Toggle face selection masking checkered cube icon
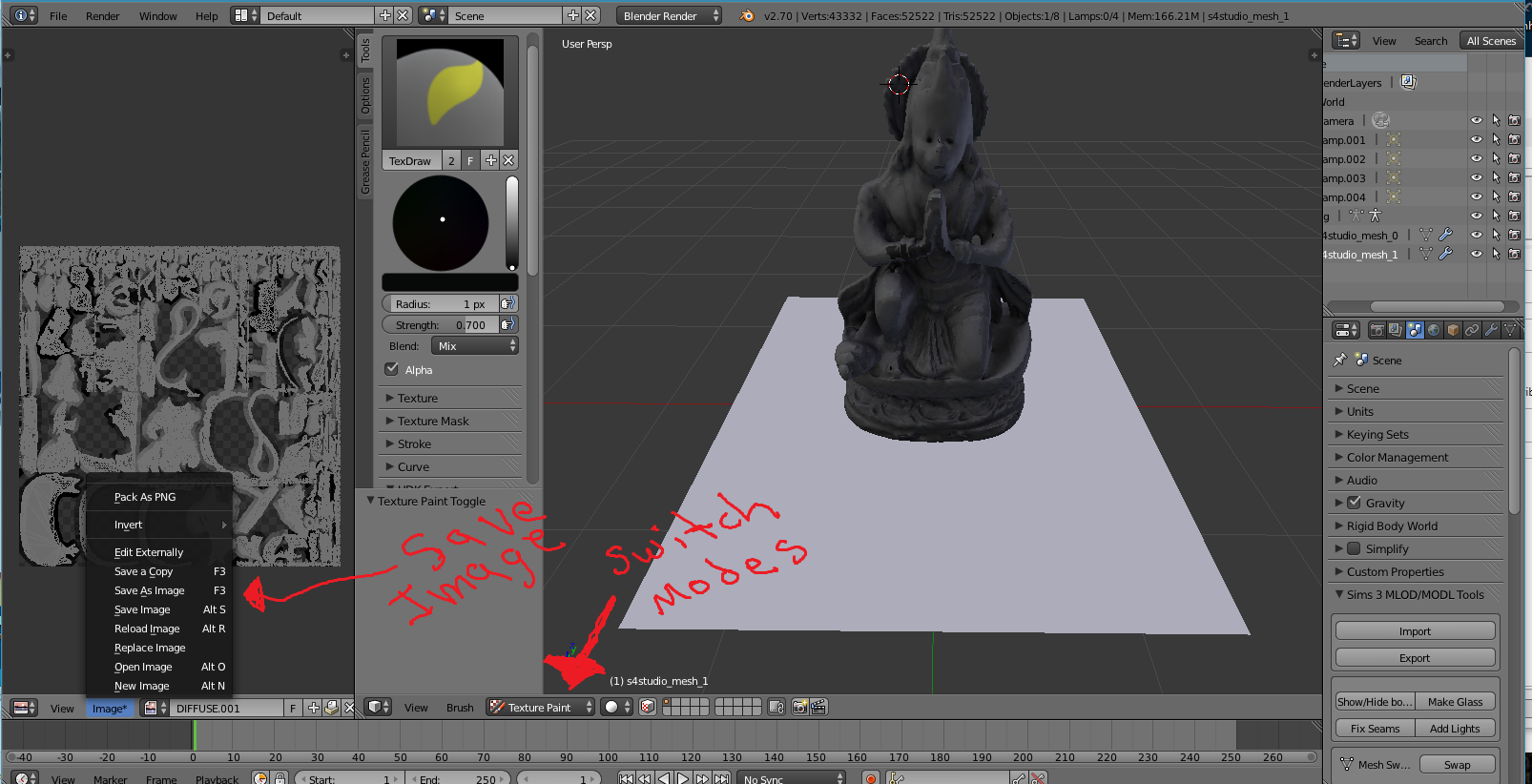Image resolution: width=1532 pixels, height=784 pixels. (648, 707)
